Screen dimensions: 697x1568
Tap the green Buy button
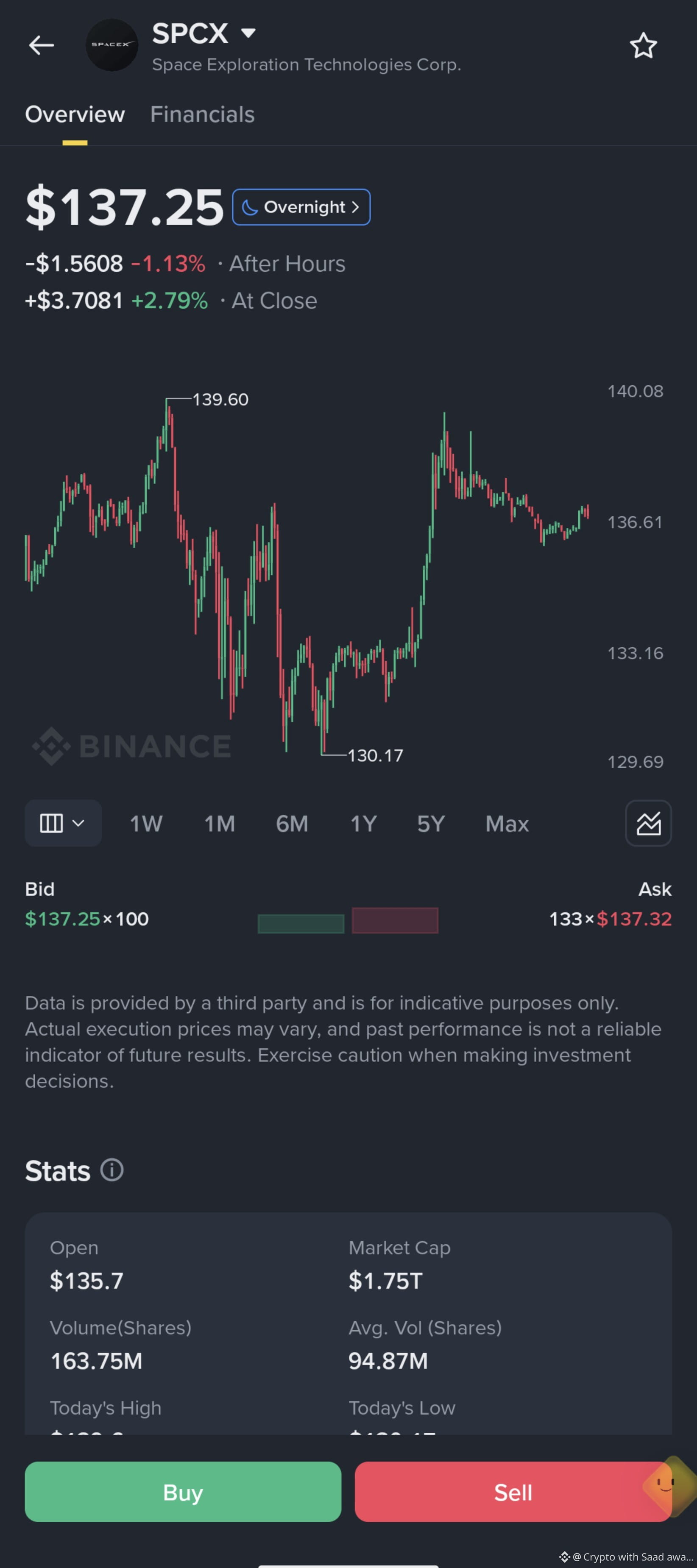[183, 1491]
